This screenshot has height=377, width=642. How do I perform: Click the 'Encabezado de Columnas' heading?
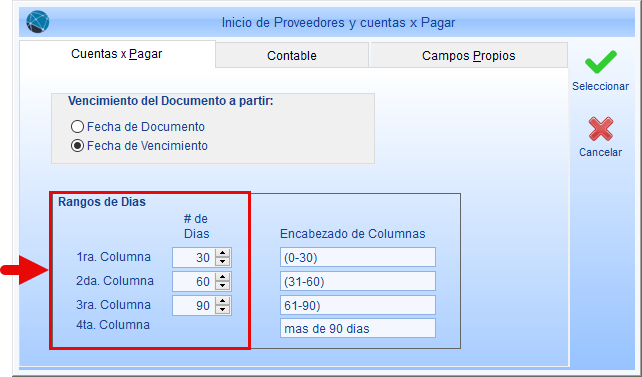[353, 234]
